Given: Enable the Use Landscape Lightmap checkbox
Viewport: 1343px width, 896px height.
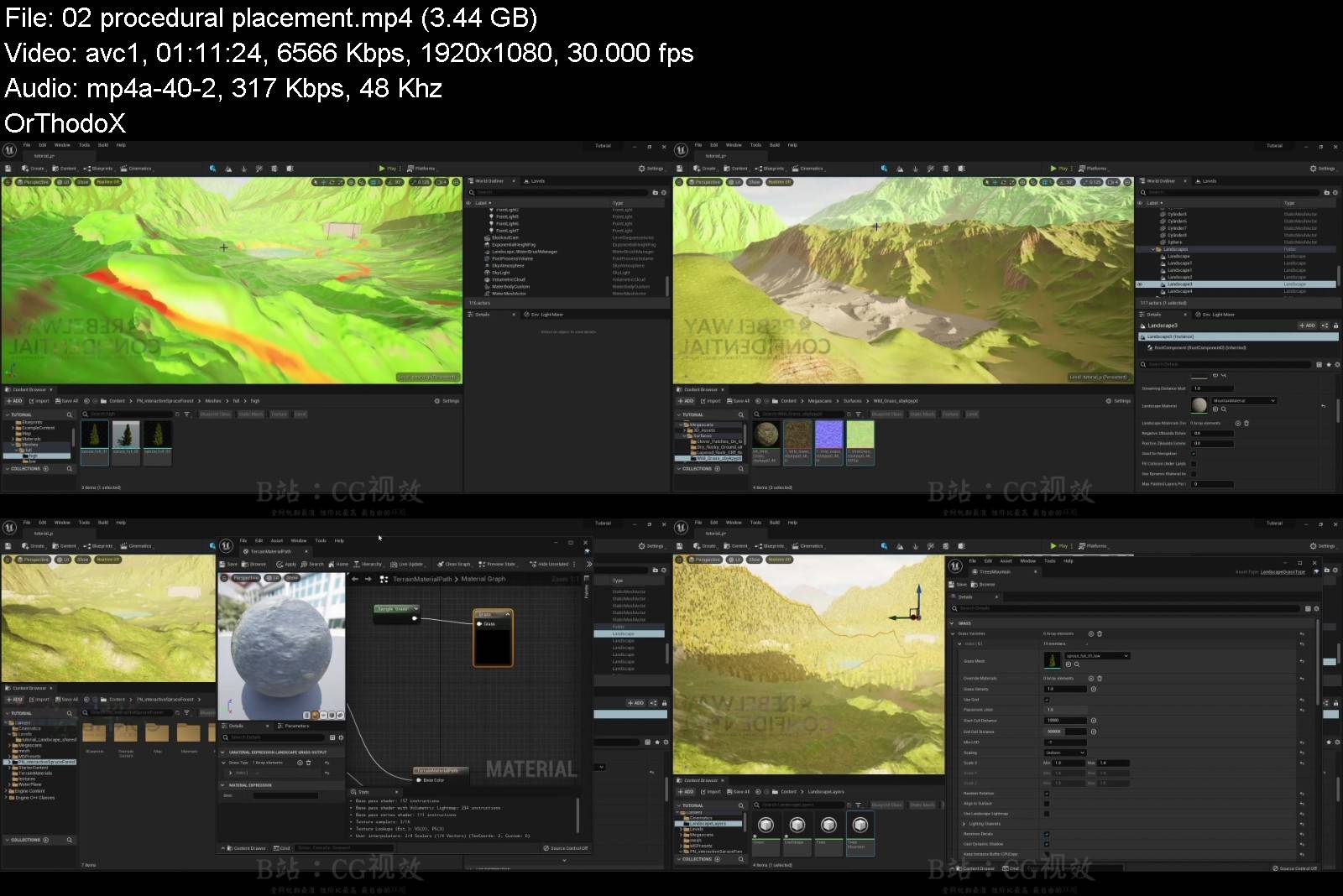Looking at the screenshot, I should (x=1047, y=814).
